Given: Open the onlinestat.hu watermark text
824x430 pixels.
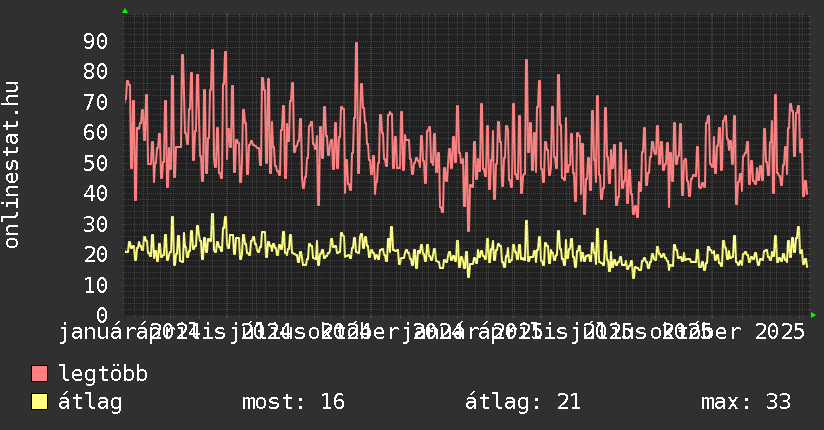Looking at the screenshot, I should tap(12, 165).
